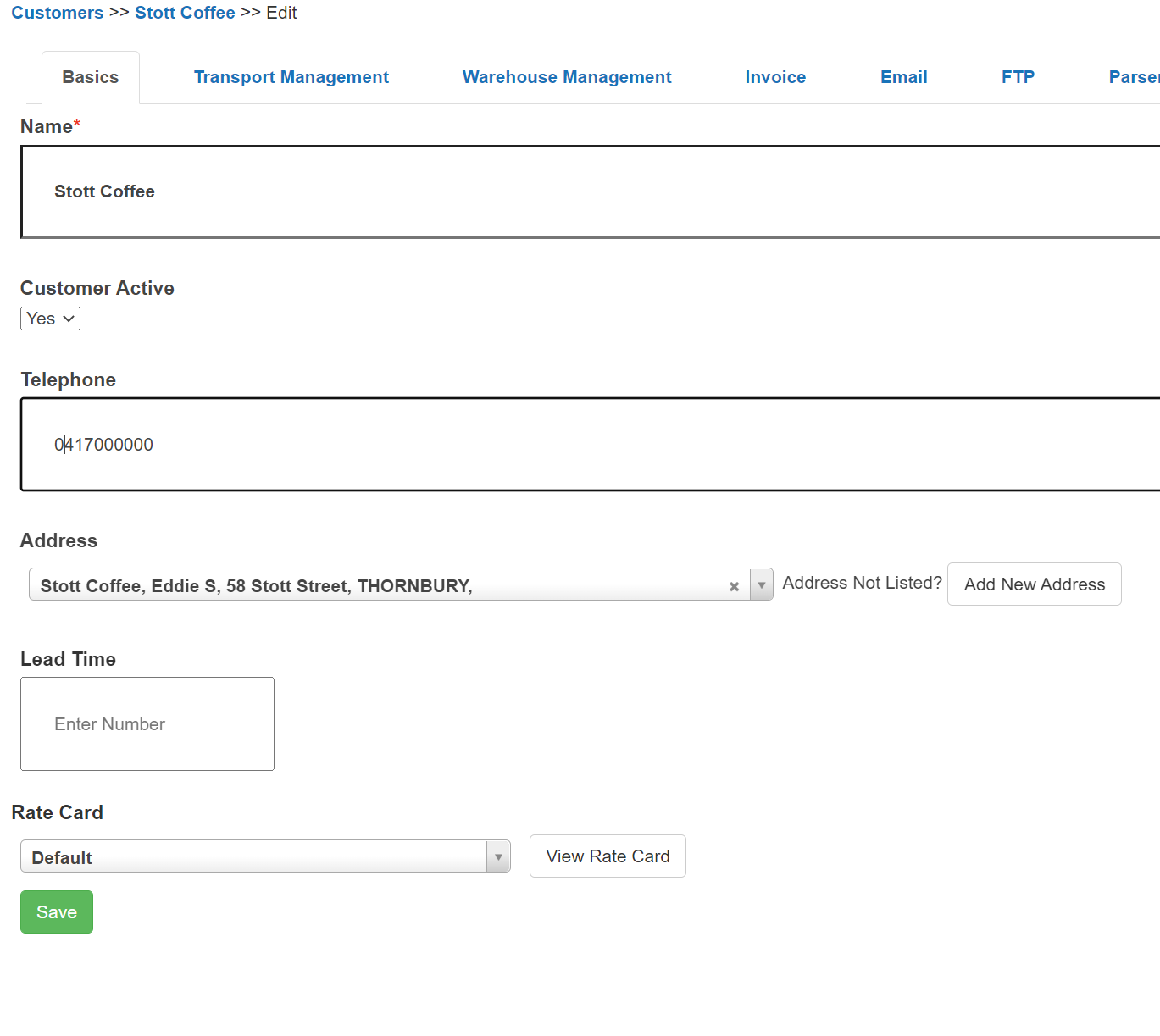Image resolution: width=1160 pixels, height=1036 pixels.
Task: Open the FTP tab
Action: click(x=1017, y=77)
